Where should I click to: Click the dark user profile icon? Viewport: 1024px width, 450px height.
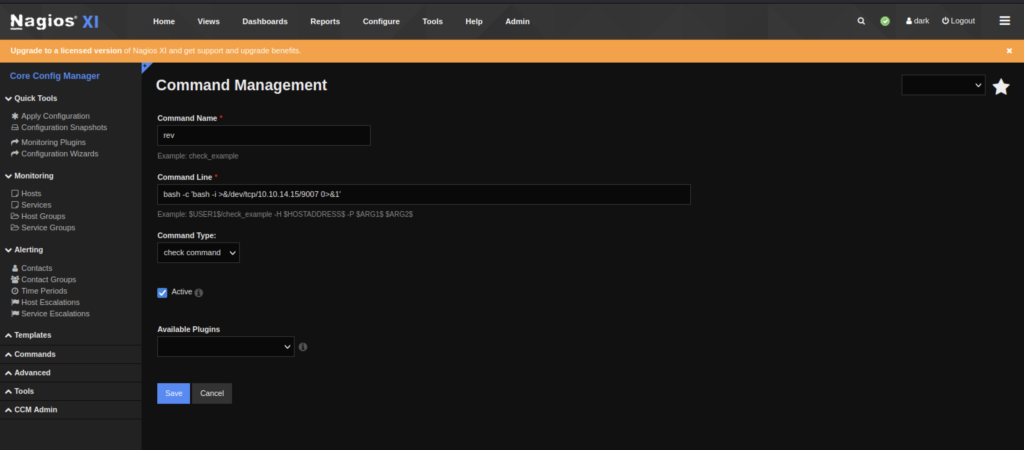[910, 21]
